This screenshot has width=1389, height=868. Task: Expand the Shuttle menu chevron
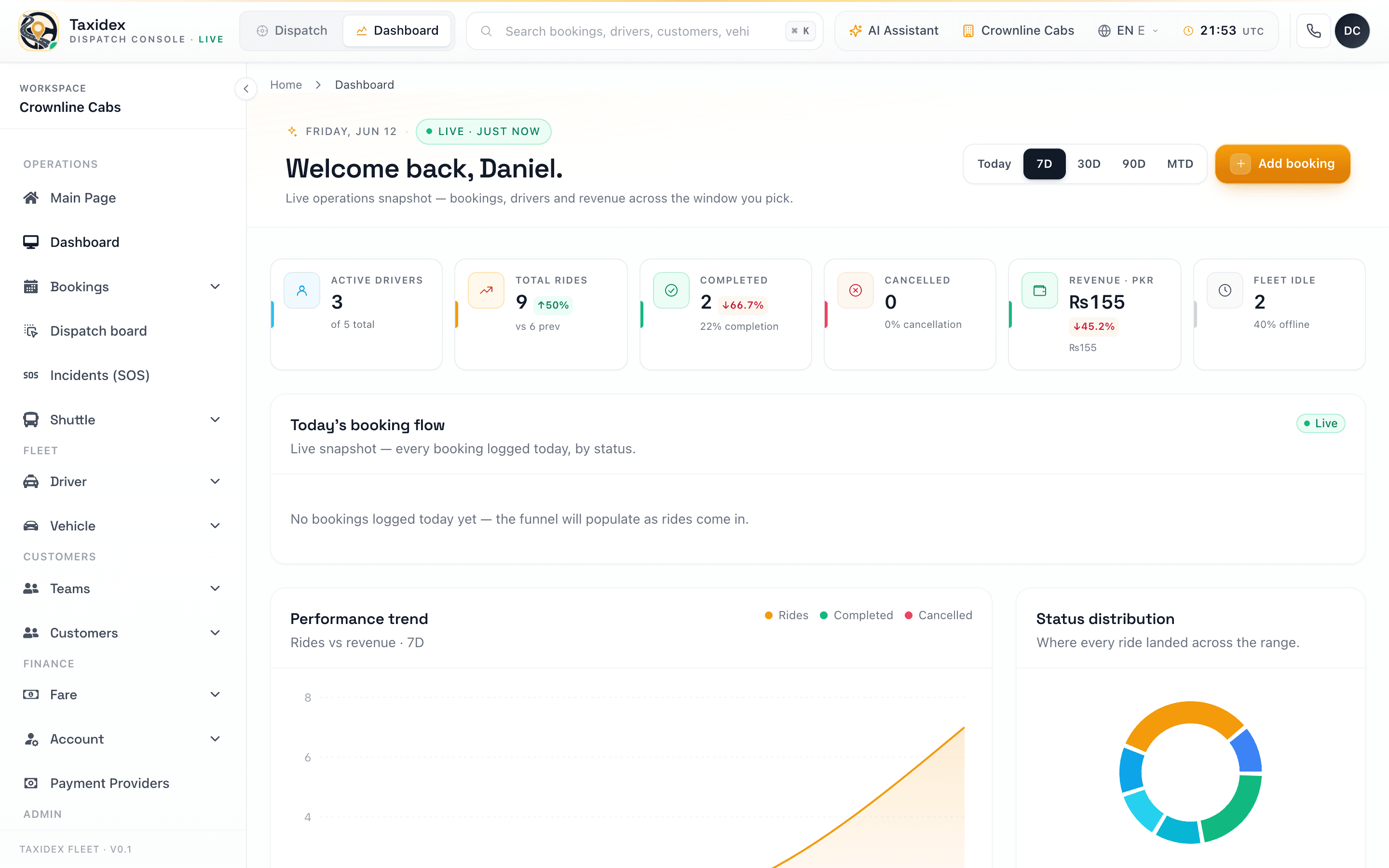[x=215, y=420]
